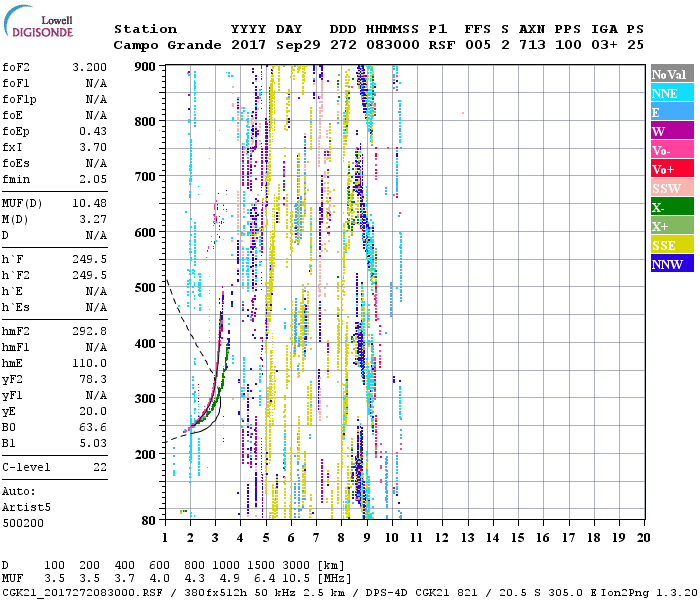Click the SSW legend color box
This screenshot has width=700, height=600.
pyautogui.click(x=671, y=188)
